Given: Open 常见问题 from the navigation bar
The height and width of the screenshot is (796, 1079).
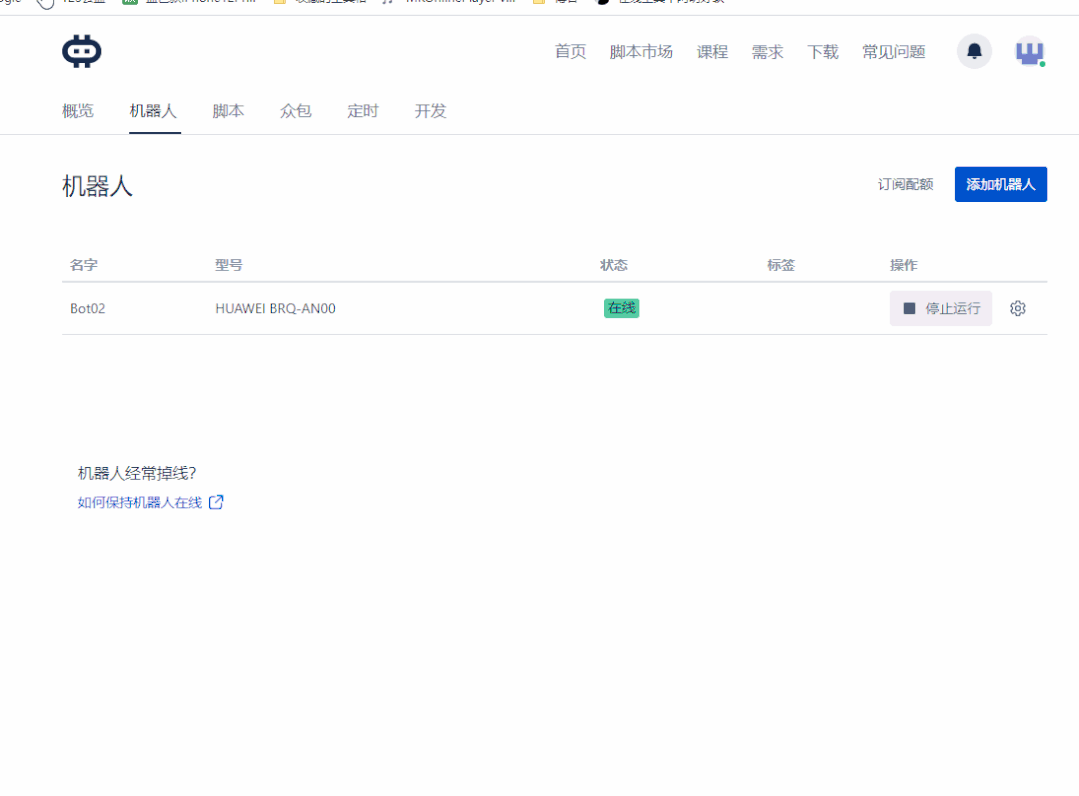Looking at the screenshot, I should coord(892,51).
